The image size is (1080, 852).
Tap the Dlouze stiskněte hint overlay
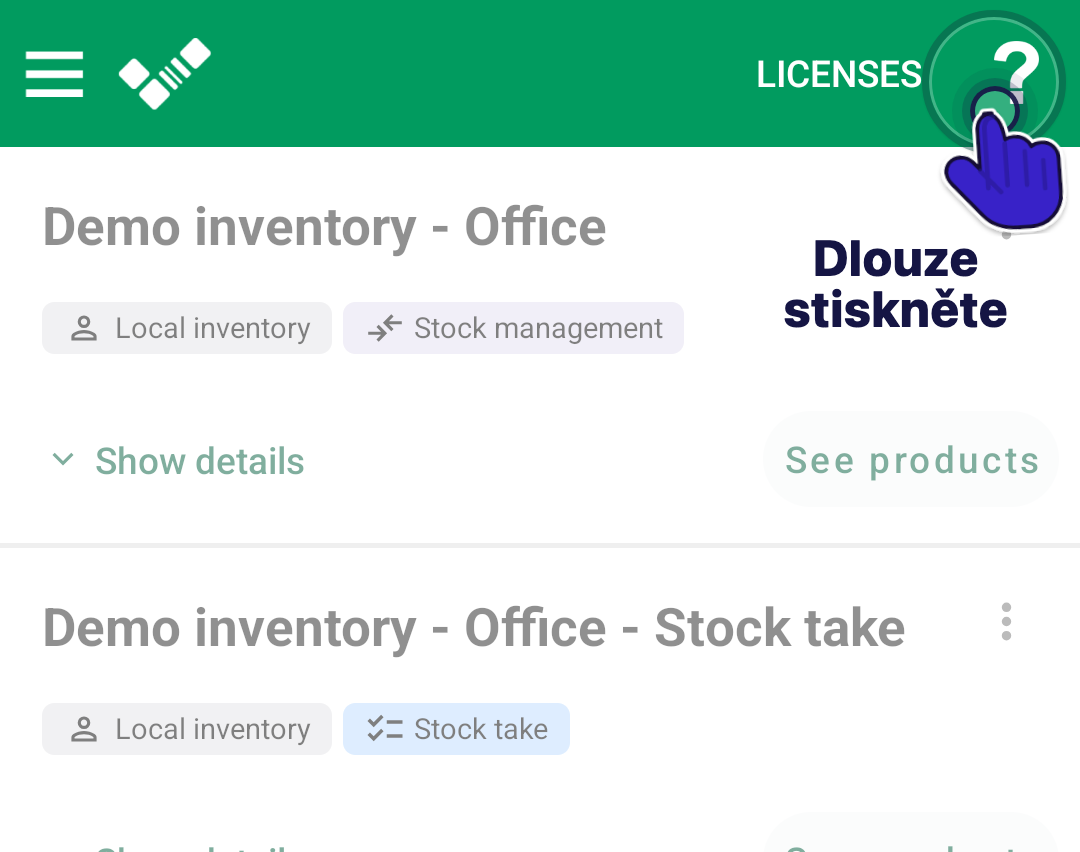tap(895, 284)
